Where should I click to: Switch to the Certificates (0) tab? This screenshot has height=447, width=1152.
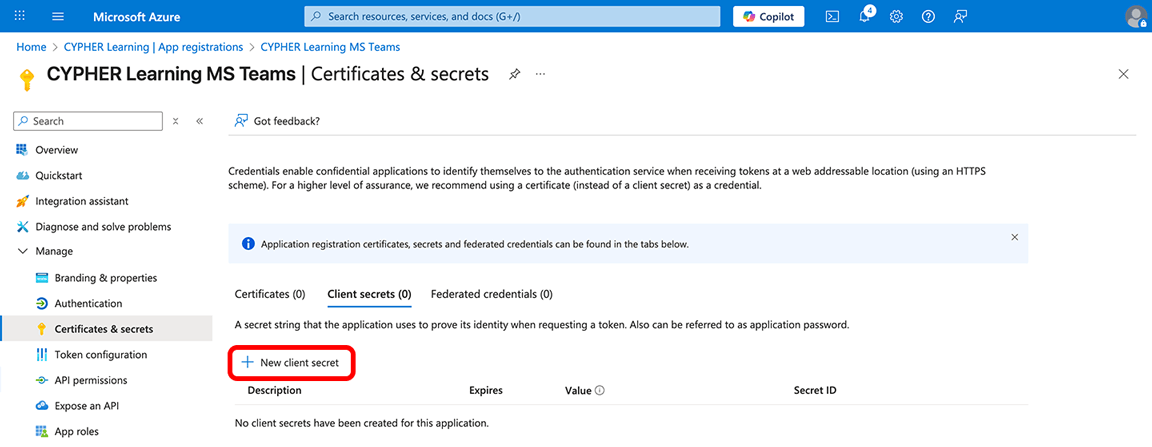270,294
